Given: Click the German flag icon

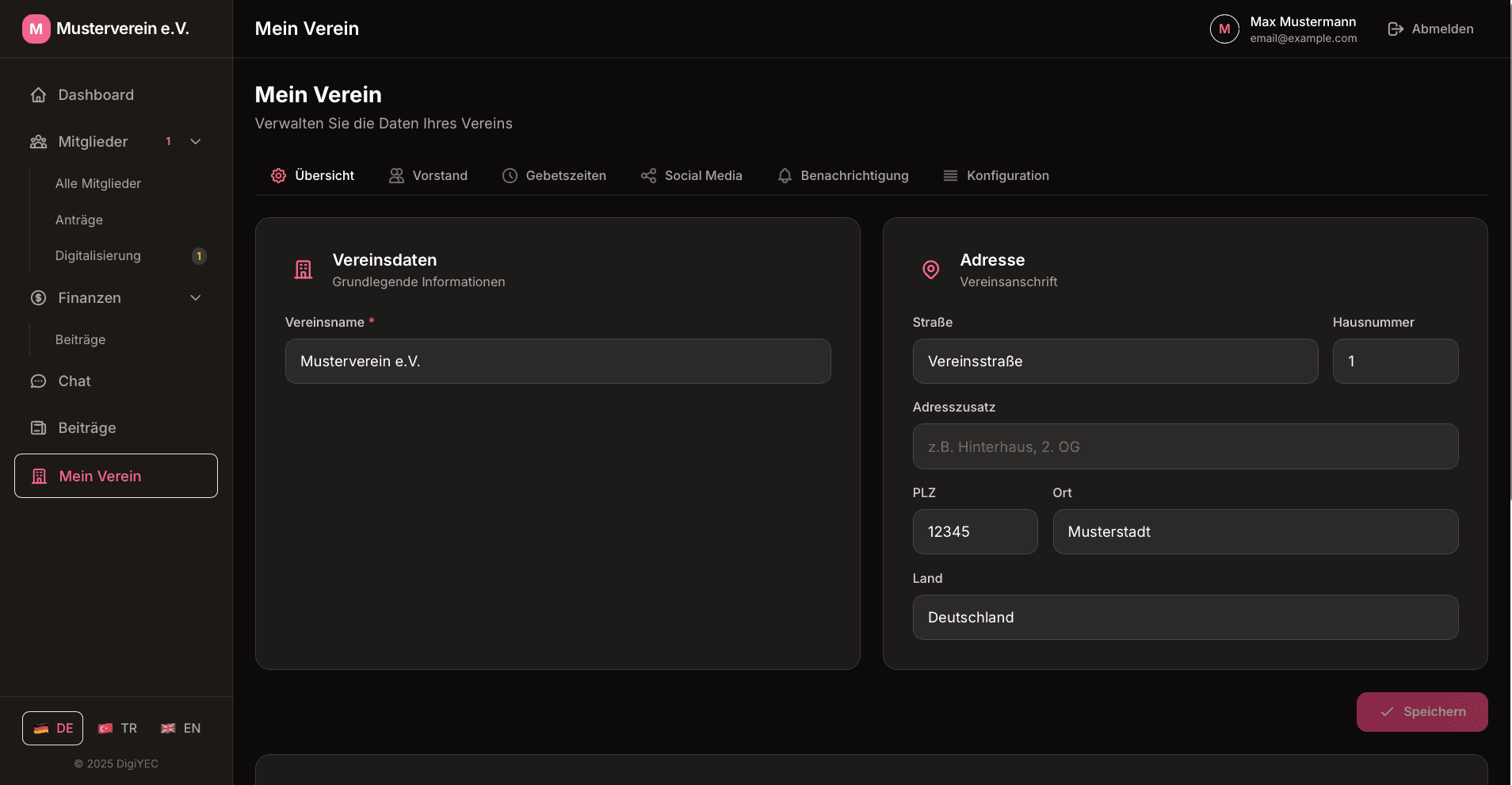Looking at the screenshot, I should coord(41,729).
